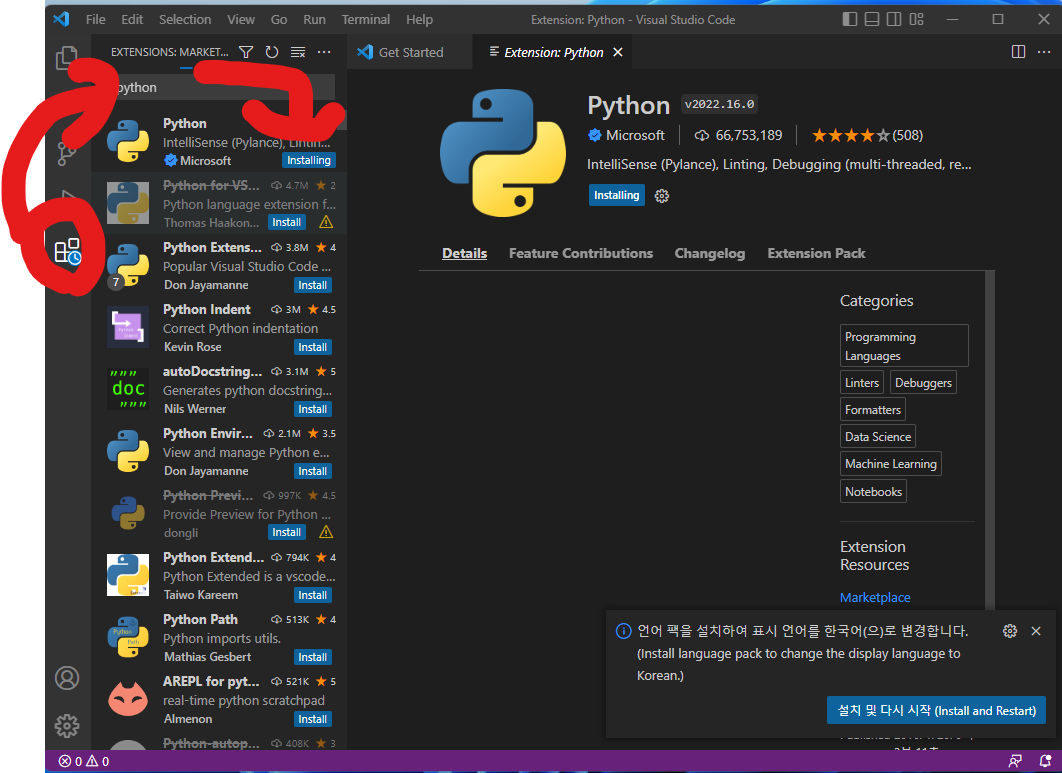Open errors and warnings in status bar
This screenshot has width=1062, height=773.
(84, 761)
